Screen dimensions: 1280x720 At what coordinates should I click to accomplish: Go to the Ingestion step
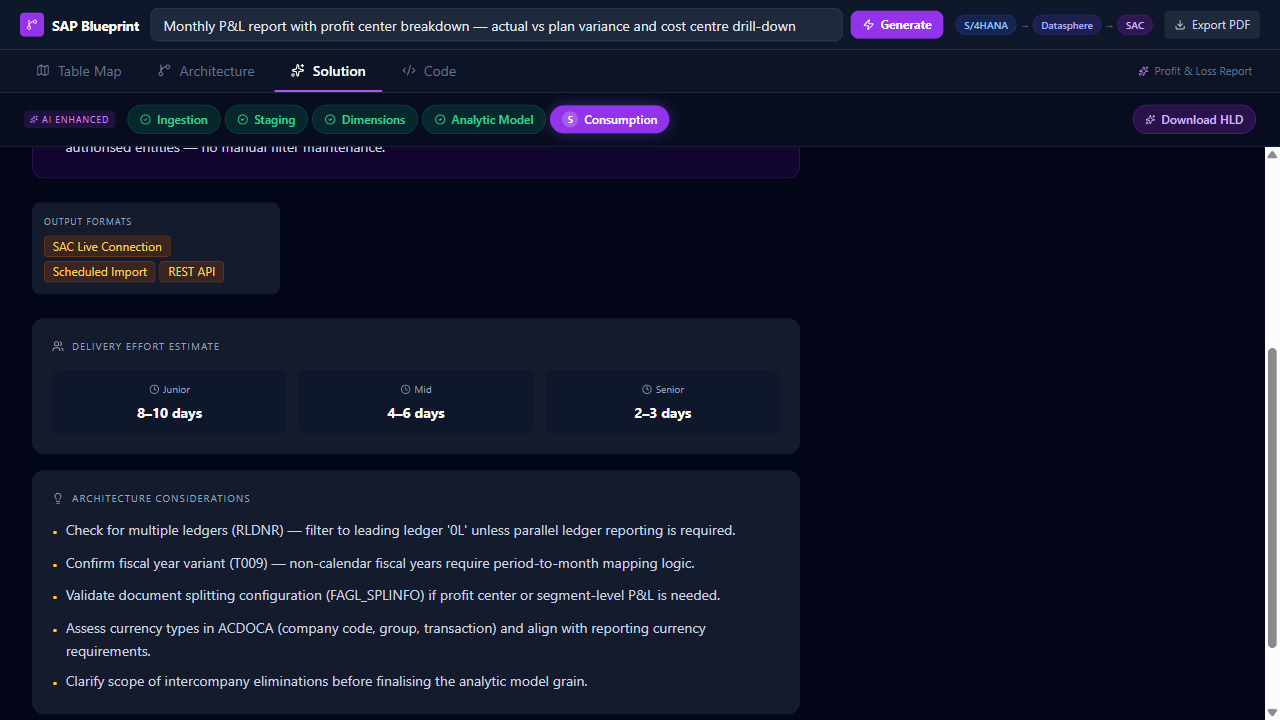point(173,120)
